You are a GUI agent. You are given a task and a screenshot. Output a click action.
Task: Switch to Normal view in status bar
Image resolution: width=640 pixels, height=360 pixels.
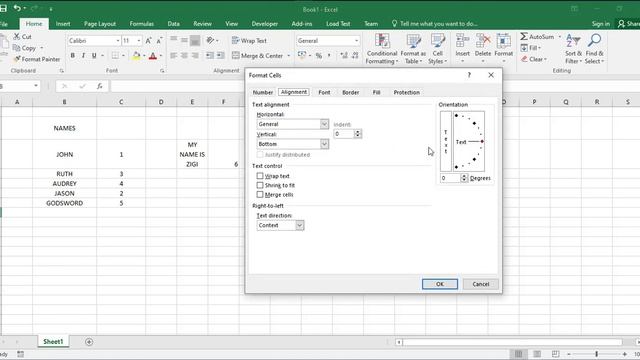pos(518,354)
